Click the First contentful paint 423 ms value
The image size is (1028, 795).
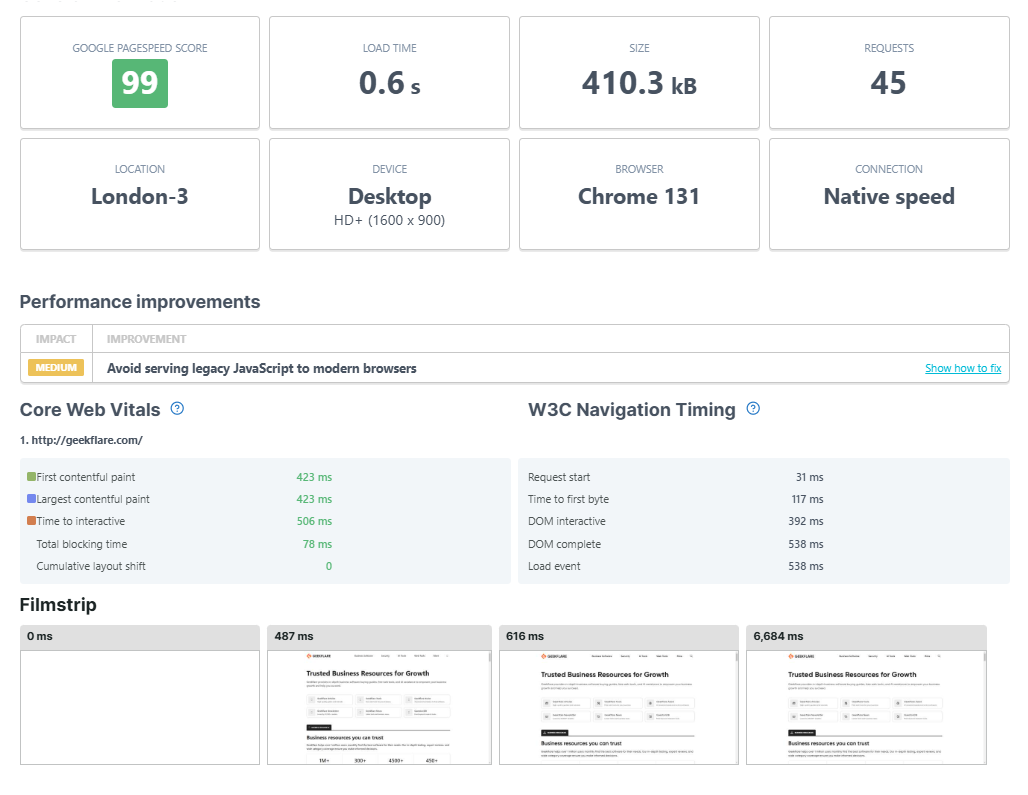pos(314,477)
